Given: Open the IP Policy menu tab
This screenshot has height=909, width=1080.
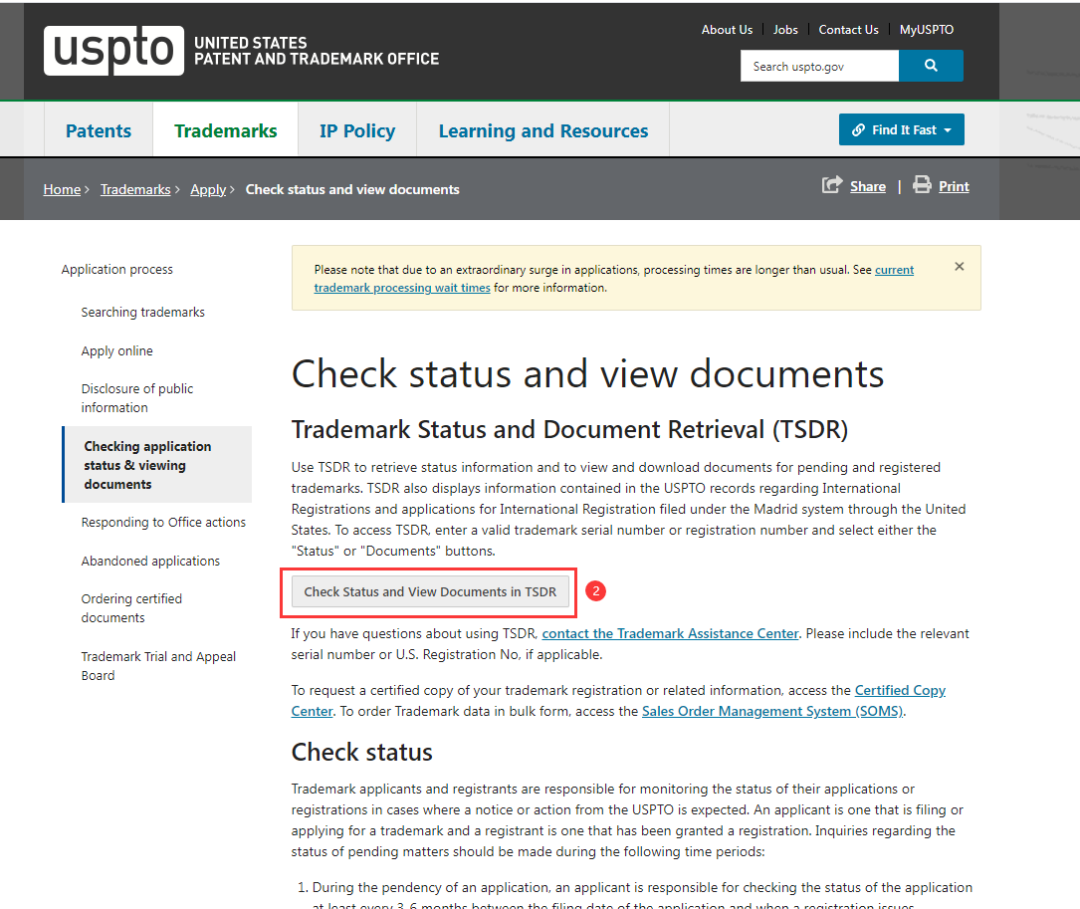Looking at the screenshot, I should click(357, 131).
